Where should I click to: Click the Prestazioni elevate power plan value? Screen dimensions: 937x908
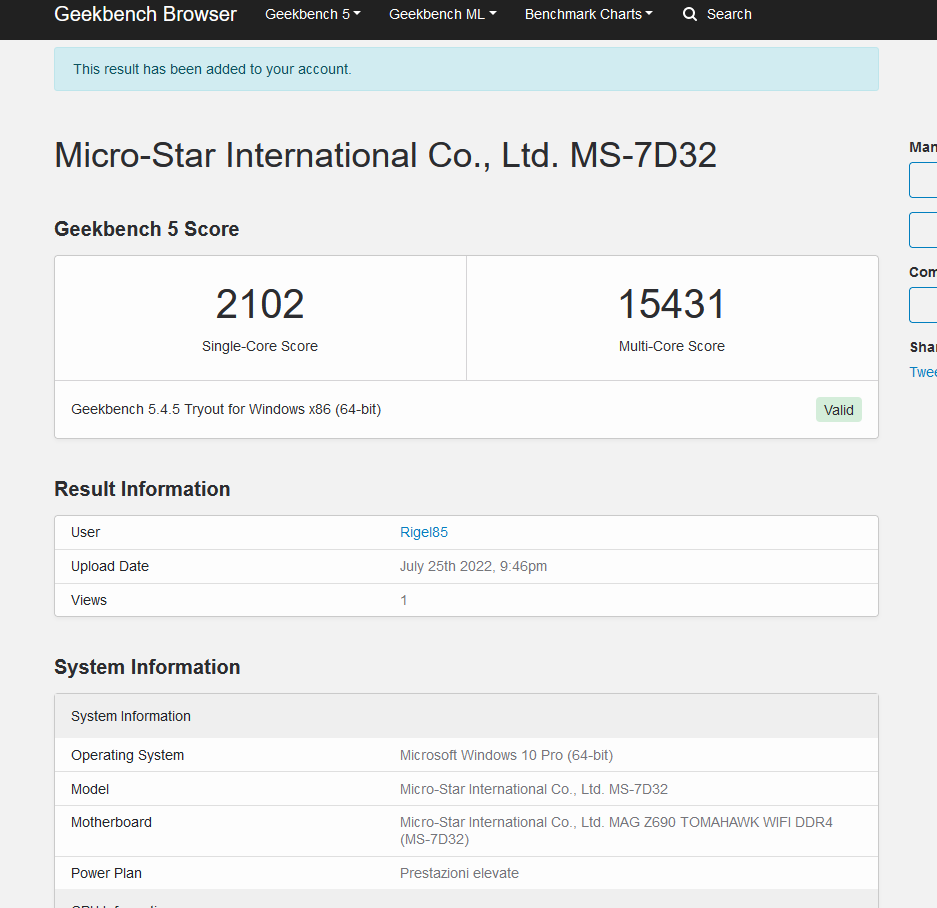click(459, 873)
